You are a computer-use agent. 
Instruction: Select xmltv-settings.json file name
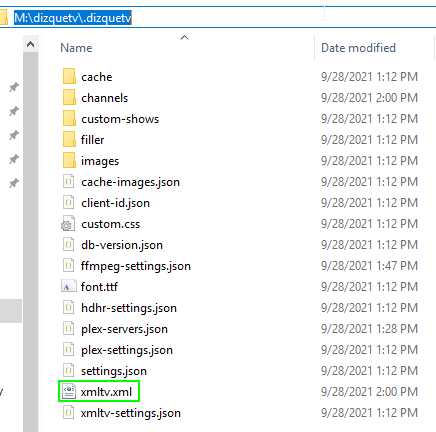131,413
